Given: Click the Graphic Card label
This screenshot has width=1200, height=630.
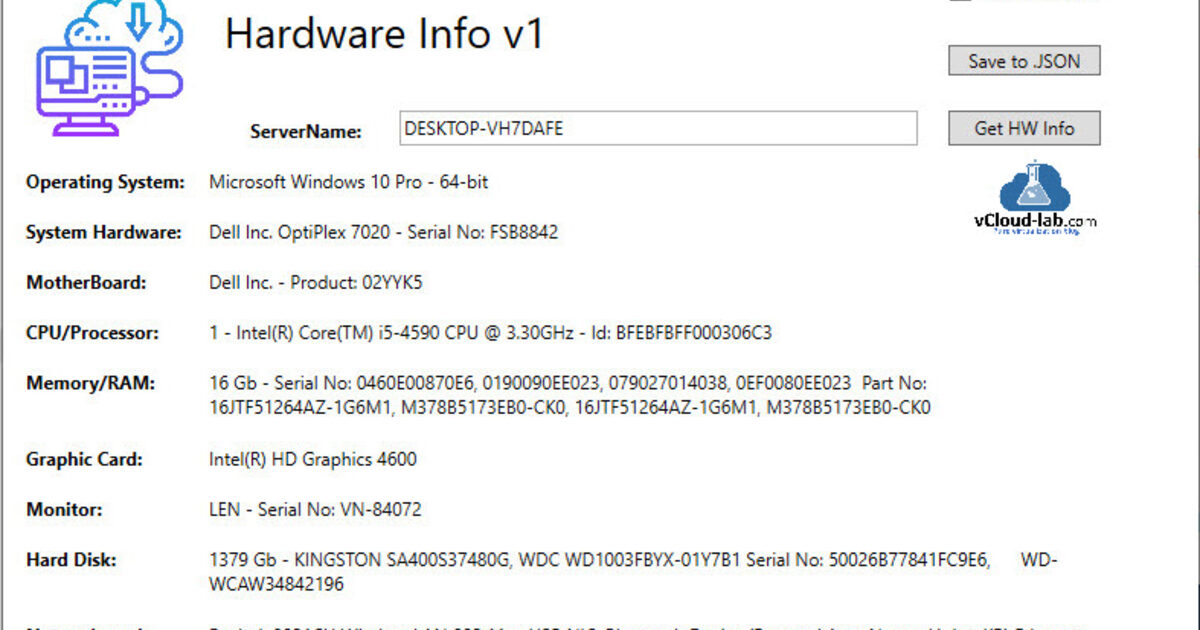Looking at the screenshot, I should pyautogui.click(x=85, y=459).
